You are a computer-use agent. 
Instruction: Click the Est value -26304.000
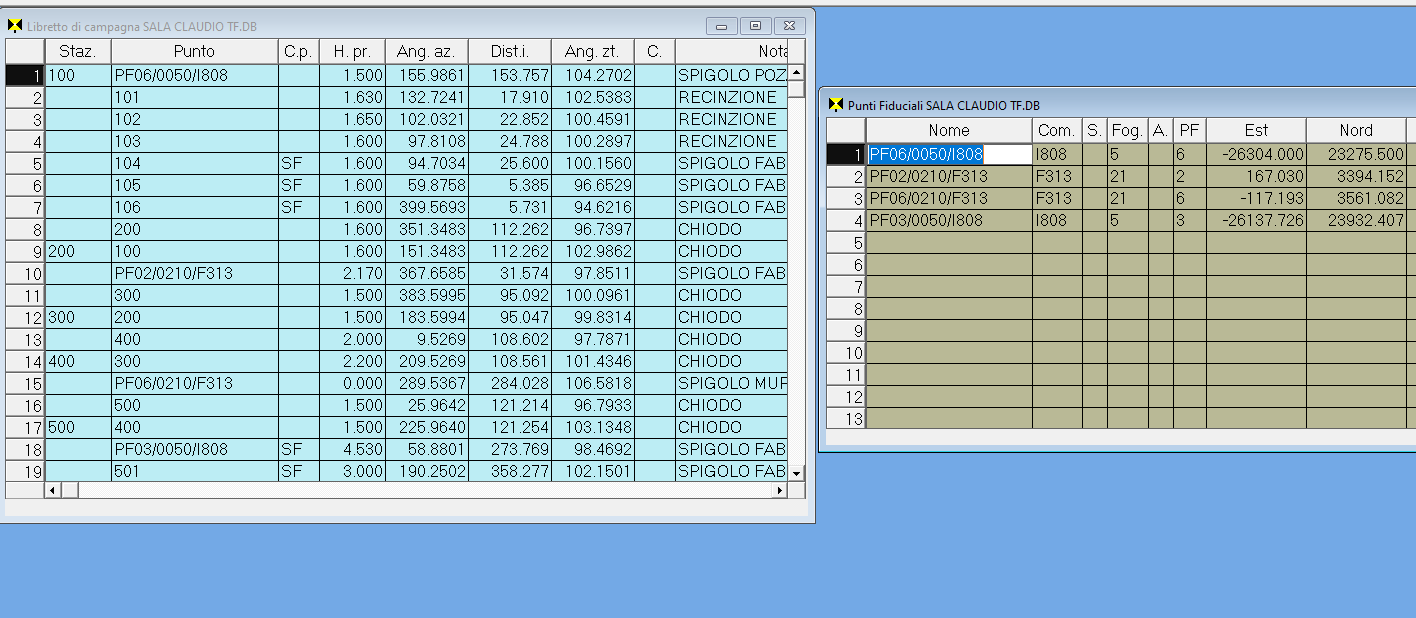pos(1256,154)
